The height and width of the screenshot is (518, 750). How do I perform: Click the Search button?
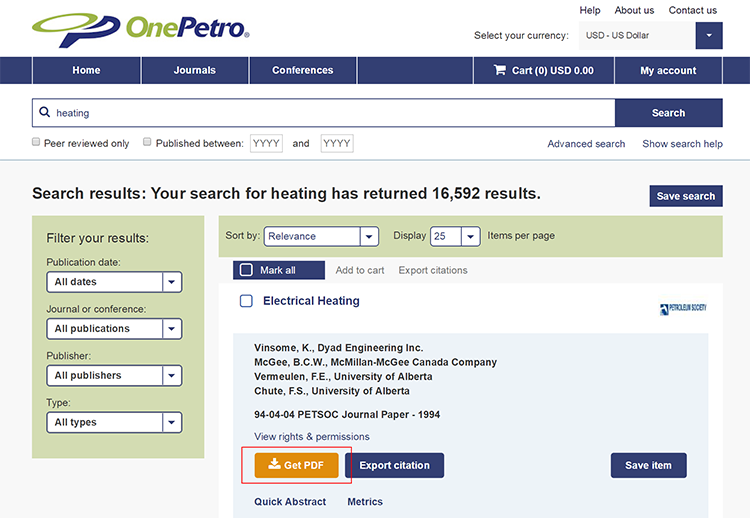669,113
